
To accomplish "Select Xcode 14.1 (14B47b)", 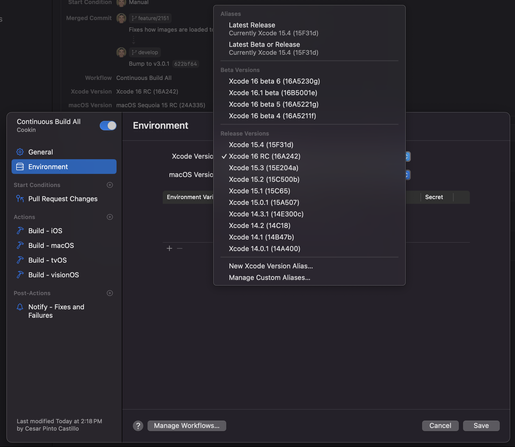I will click(309, 237).
